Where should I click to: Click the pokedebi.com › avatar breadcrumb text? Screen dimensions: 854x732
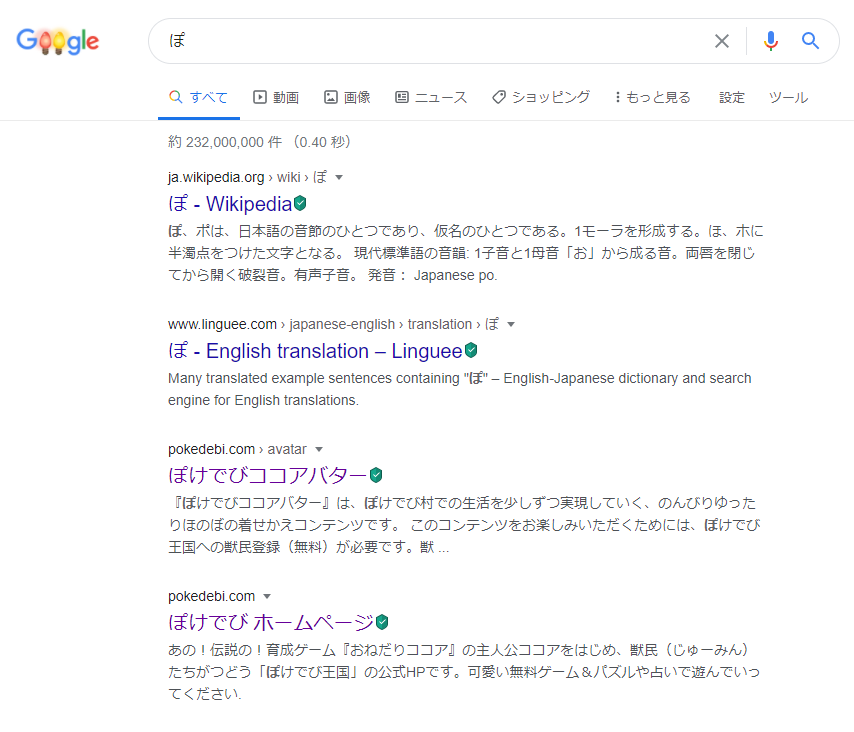(x=237, y=449)
